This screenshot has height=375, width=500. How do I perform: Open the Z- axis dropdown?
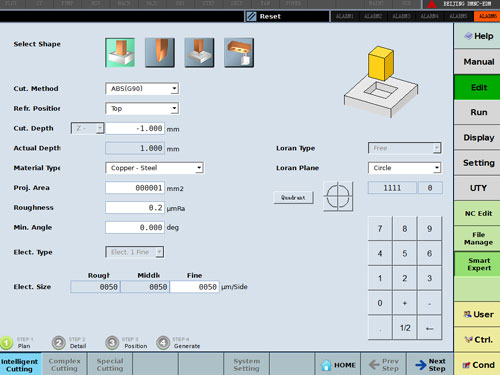[87, 128]
